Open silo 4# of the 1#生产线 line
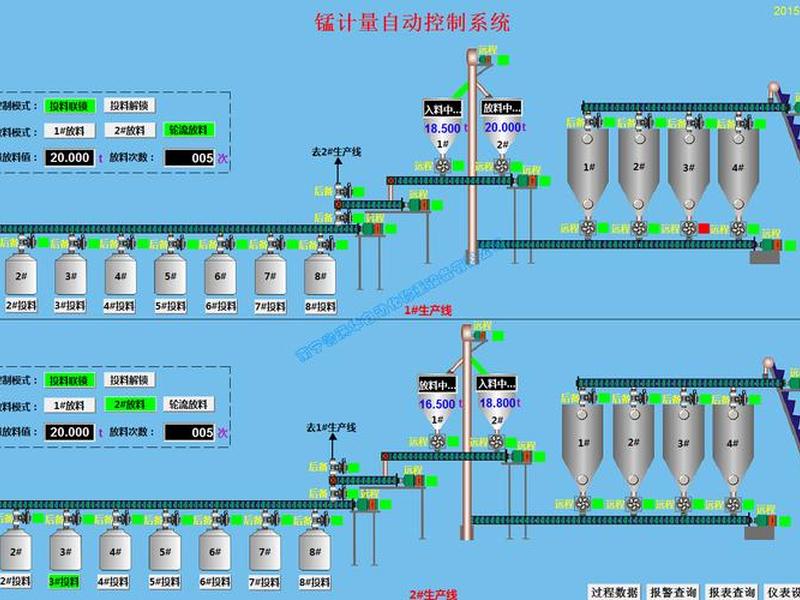The image size is (800, 600). (x=738, y=168)
